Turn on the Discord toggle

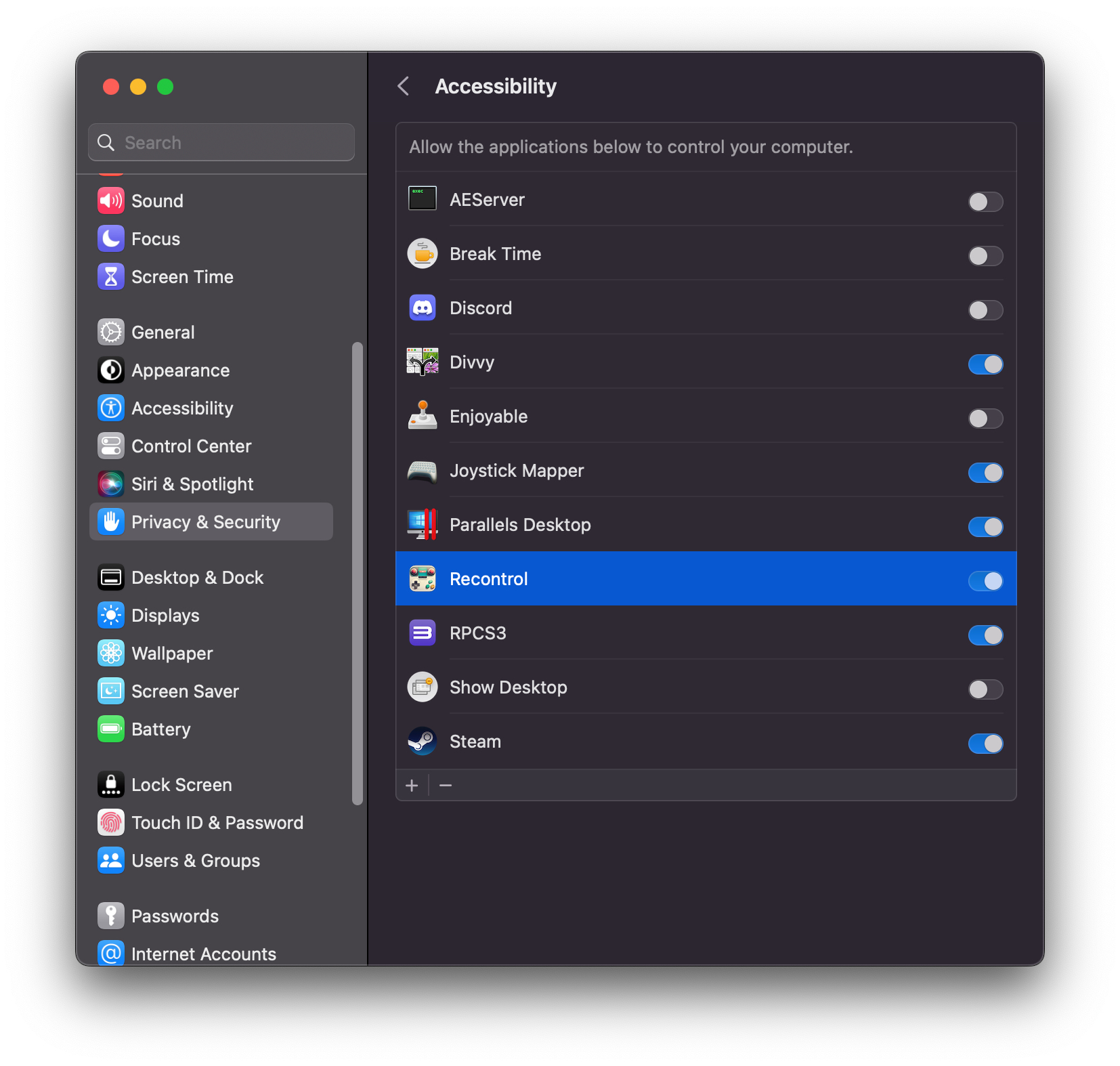pos(985,310)
